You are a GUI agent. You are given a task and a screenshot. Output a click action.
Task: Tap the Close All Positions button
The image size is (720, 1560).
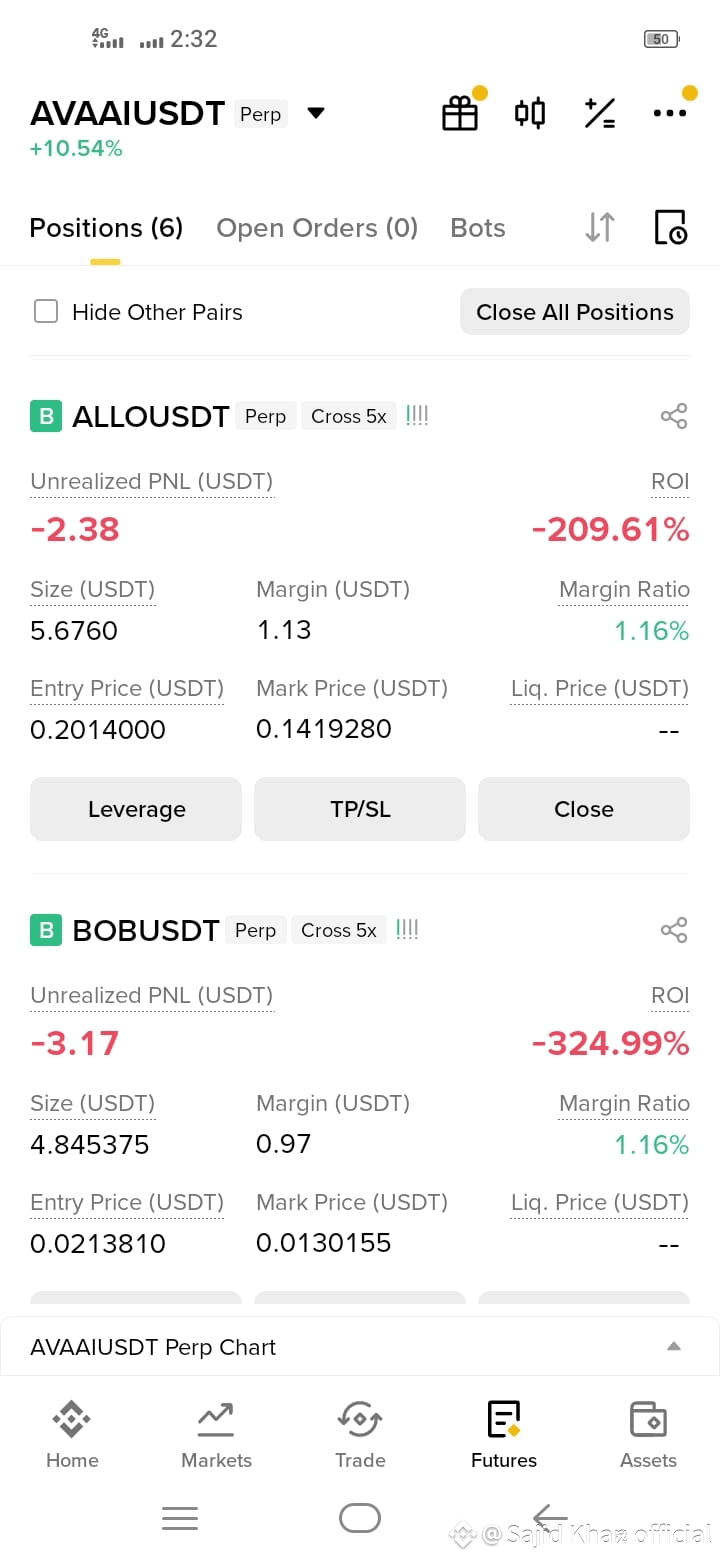pyautogui.click(x=575, y=312)
